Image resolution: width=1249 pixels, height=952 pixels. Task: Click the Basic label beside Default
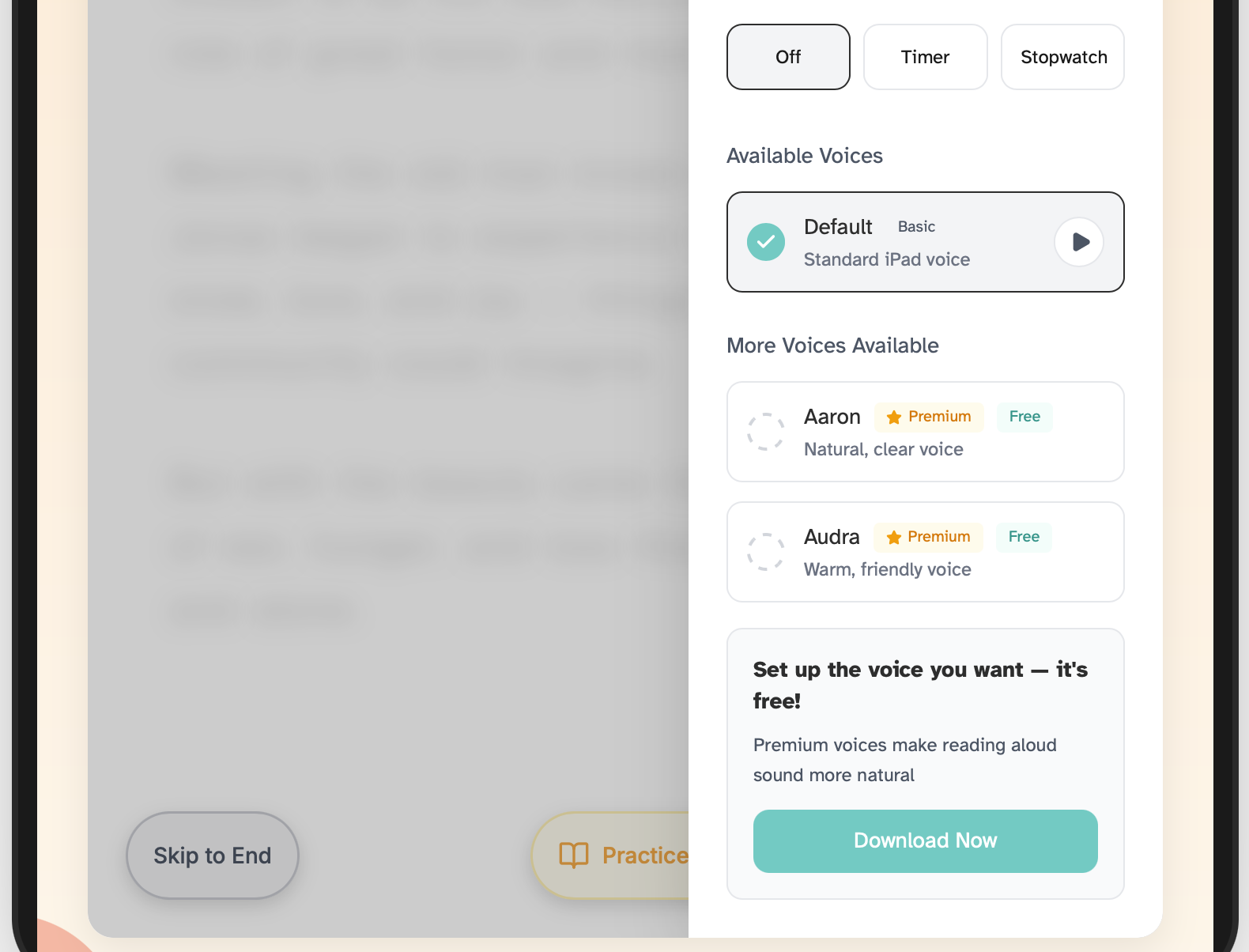coord(916,227)
